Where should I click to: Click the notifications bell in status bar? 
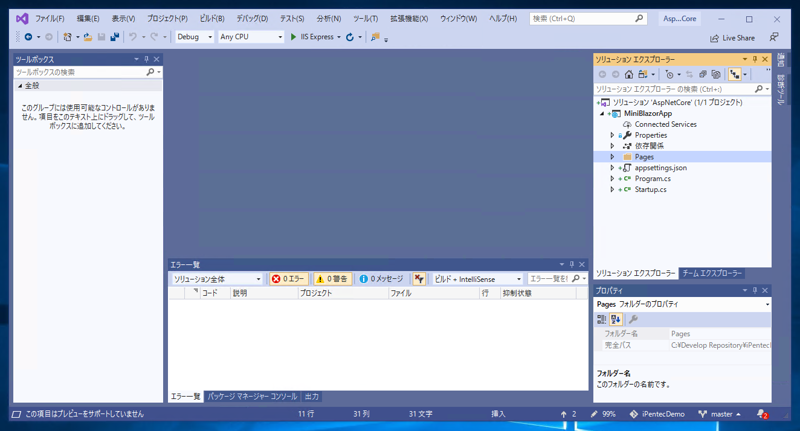(762, 414)
